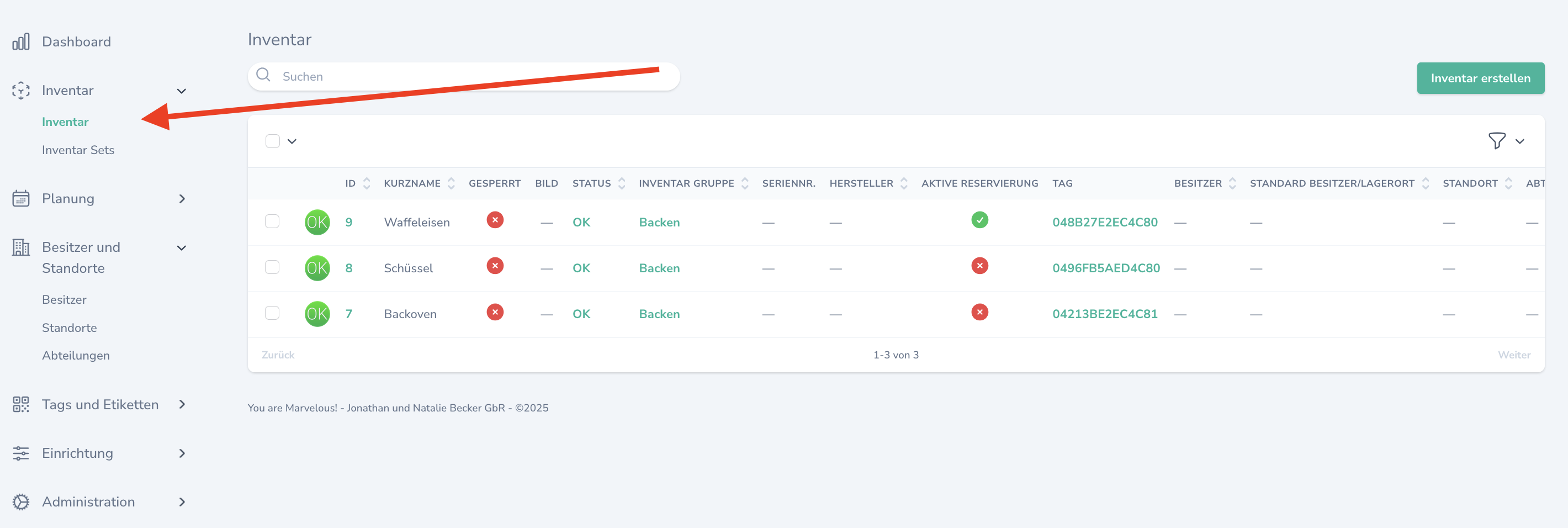Tick the checkbox for Schüssel row
Screen dimensions: 1568x528
coord(272,267)
